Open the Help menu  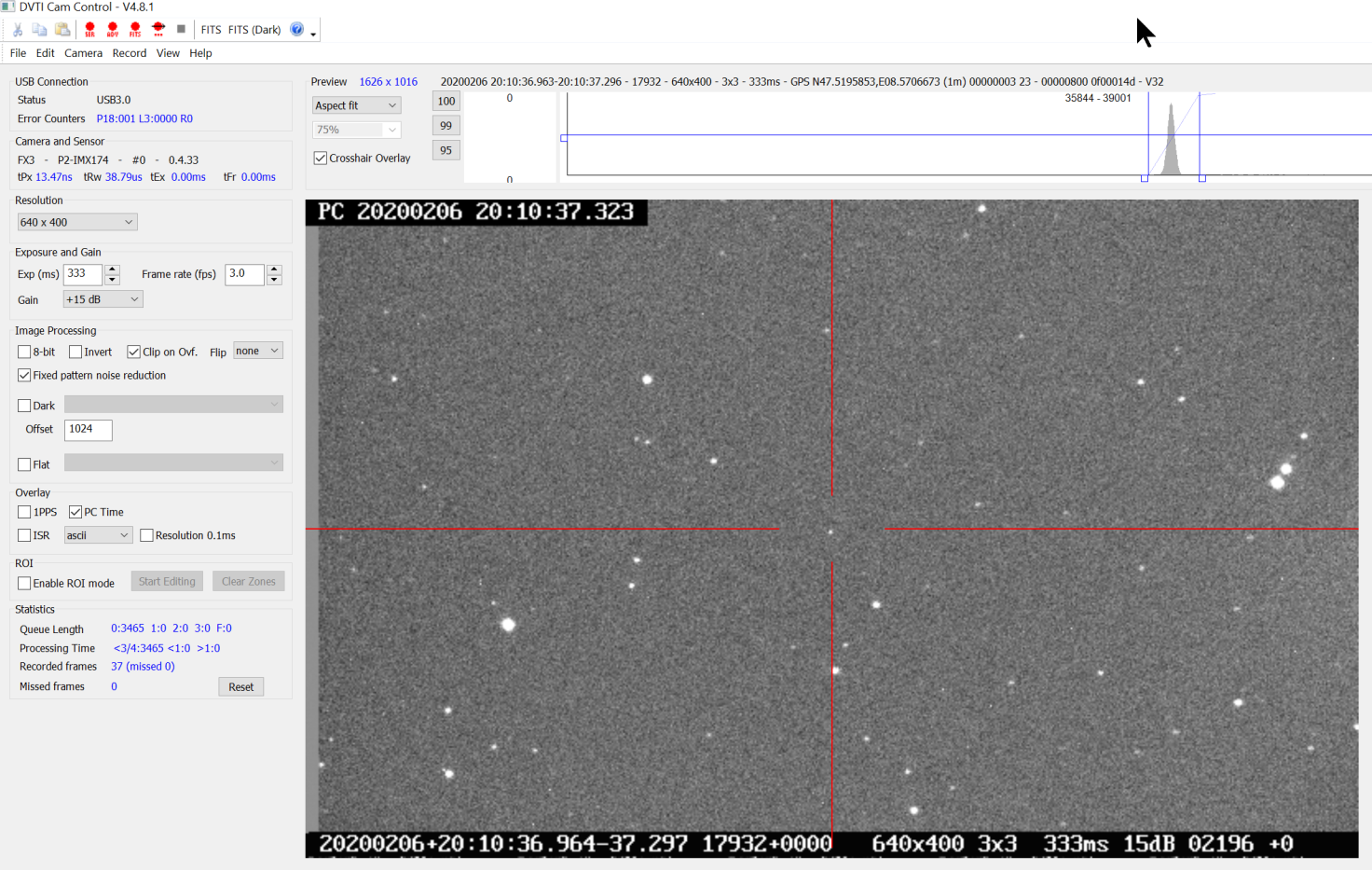pyautogui.click(x=200, y=53)
